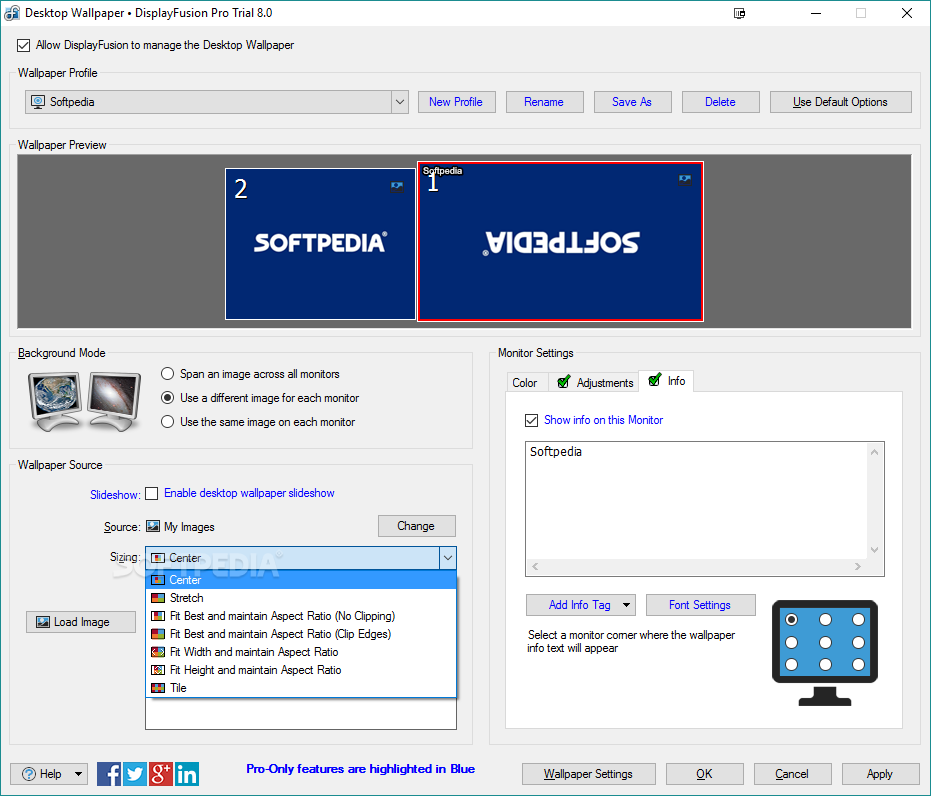The height and width of the screenshot is (796, 931).
Task: Click the info box horizontal scrollbar left arrow
Action: [x=535, y=567]
